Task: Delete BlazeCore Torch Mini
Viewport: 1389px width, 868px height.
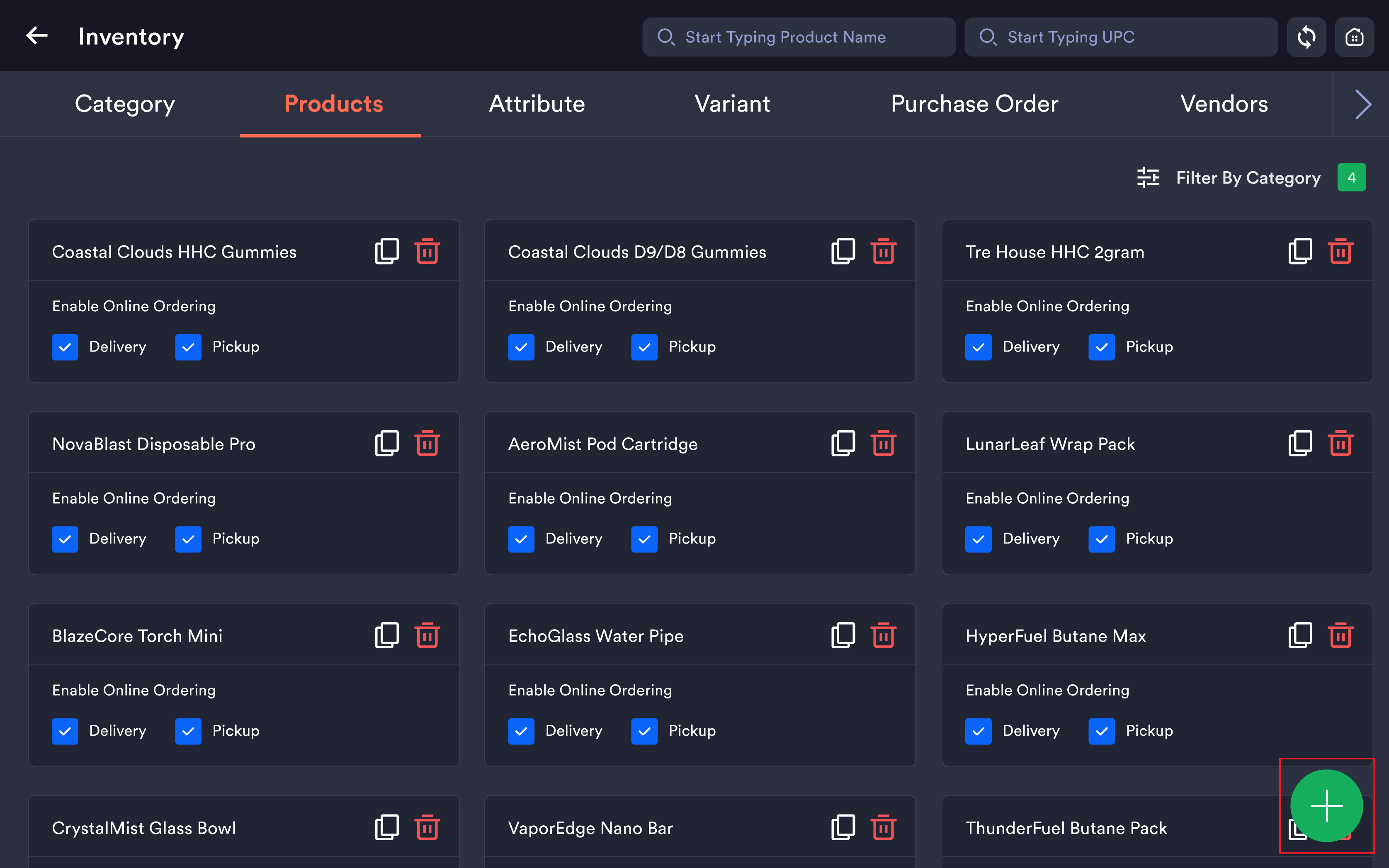Action: [x=427, y=635]
